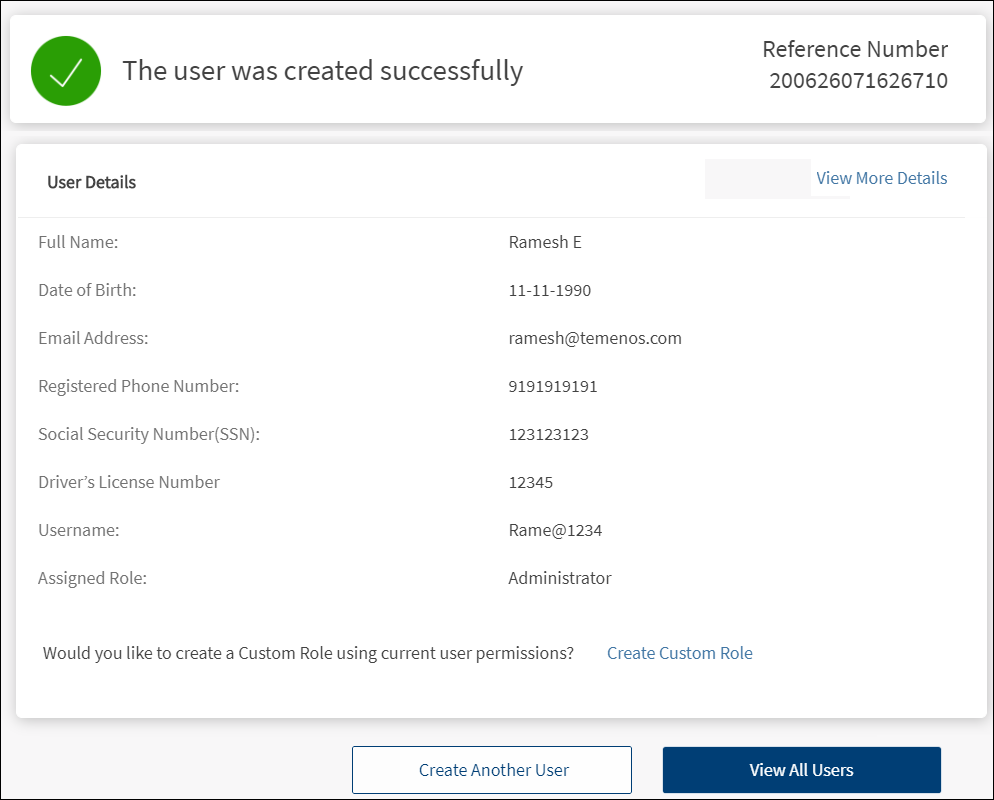Image resolution: width=994 pixels, height=800 pixels.
Task: Click the green success checkmark icon
Action: pyautogui.click(x=66, y=71)
